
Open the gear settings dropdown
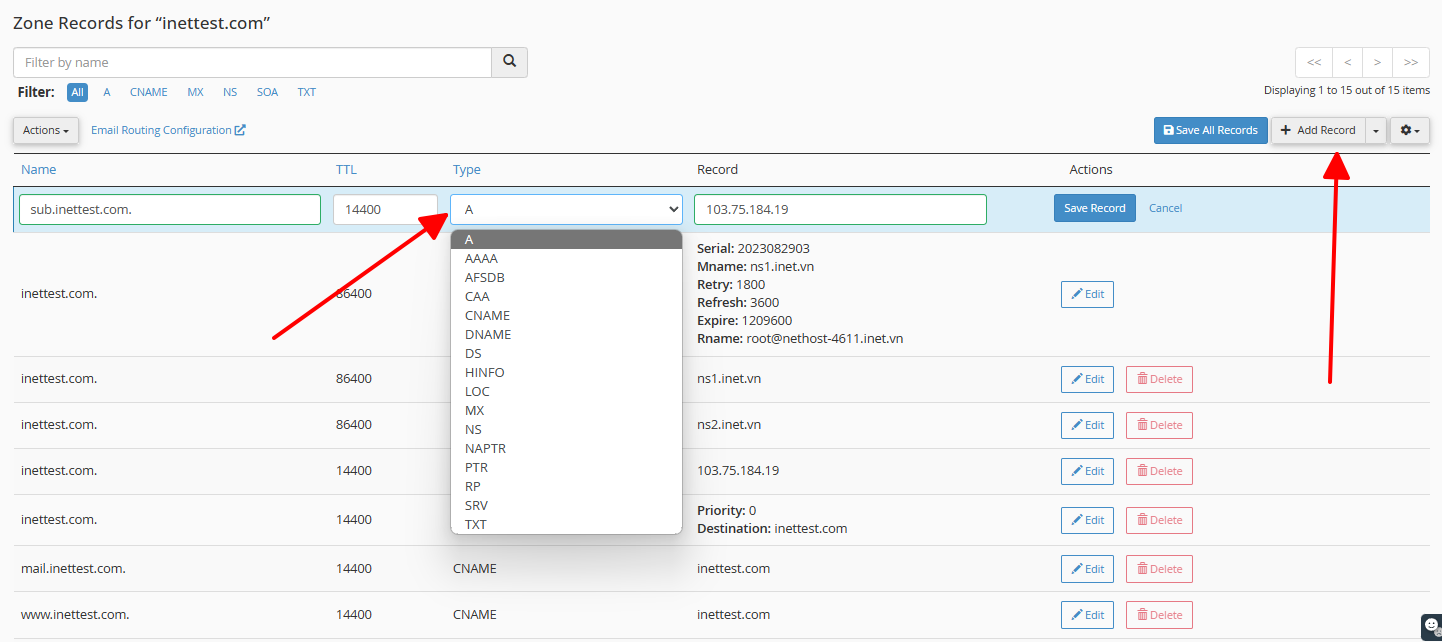click(x=1410, y=130)
